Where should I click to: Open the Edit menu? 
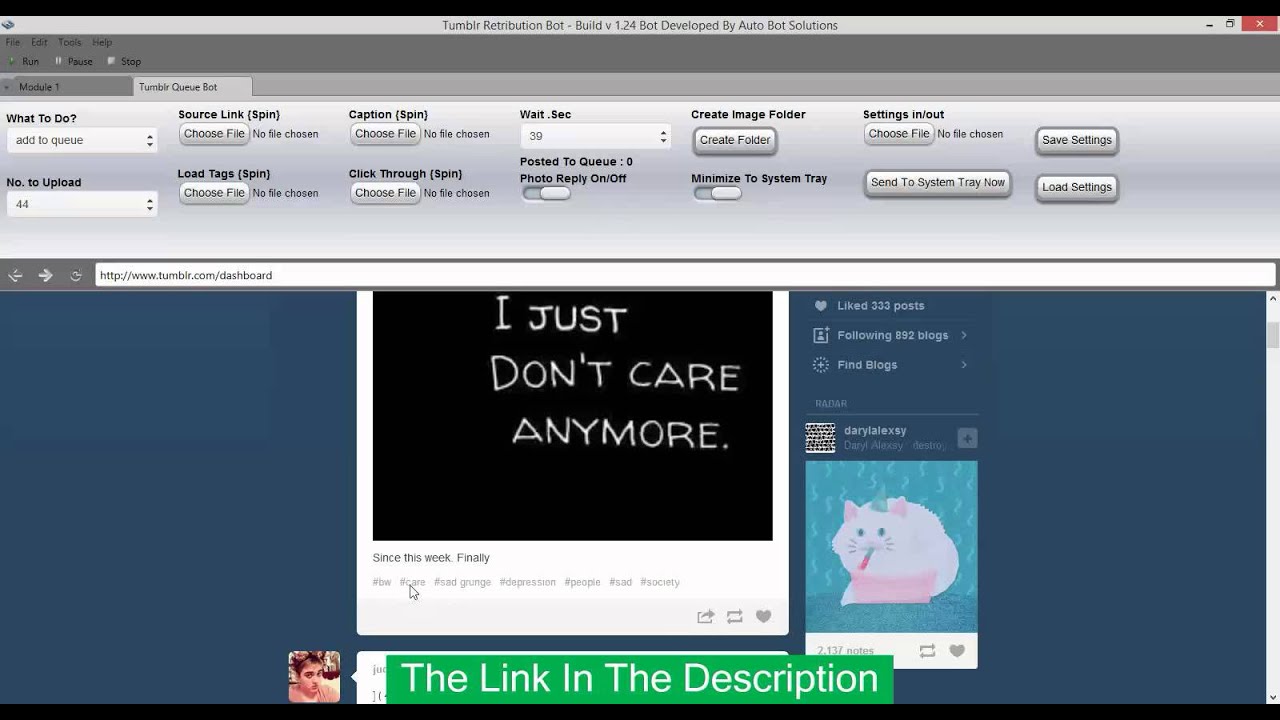coord(39,42)
